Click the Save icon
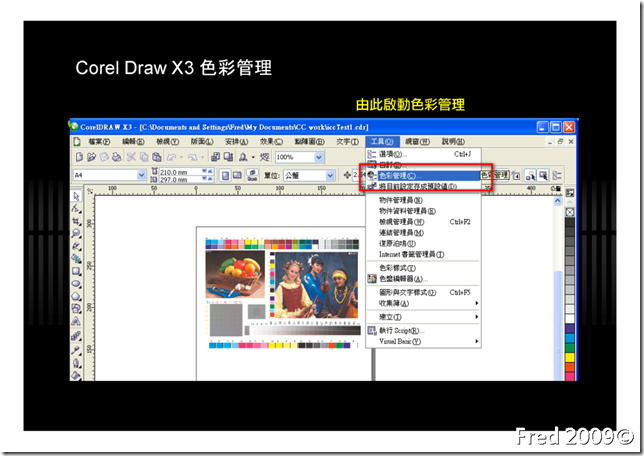 [104, 157]
